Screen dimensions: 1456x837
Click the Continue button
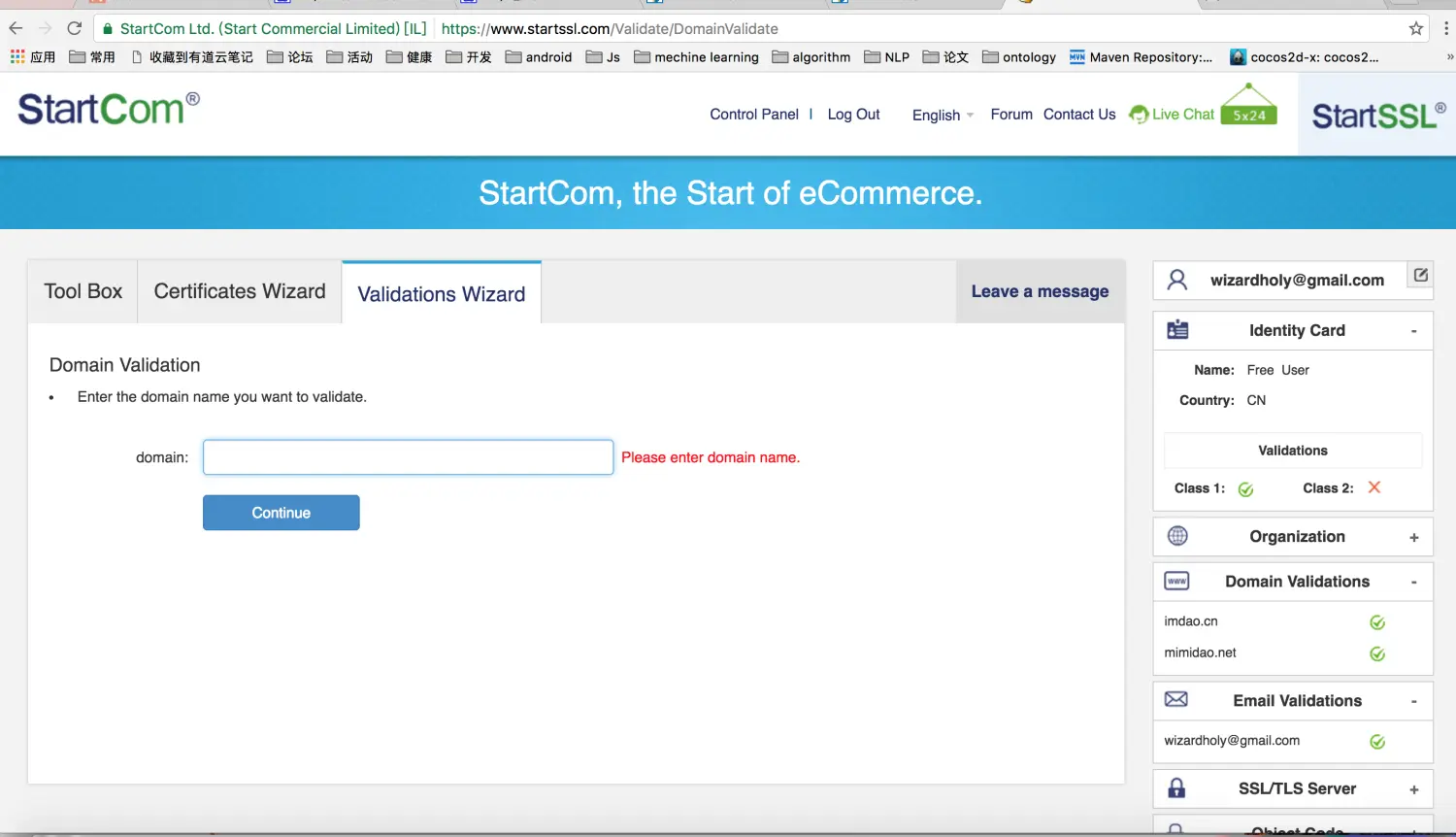click(281, 513)
